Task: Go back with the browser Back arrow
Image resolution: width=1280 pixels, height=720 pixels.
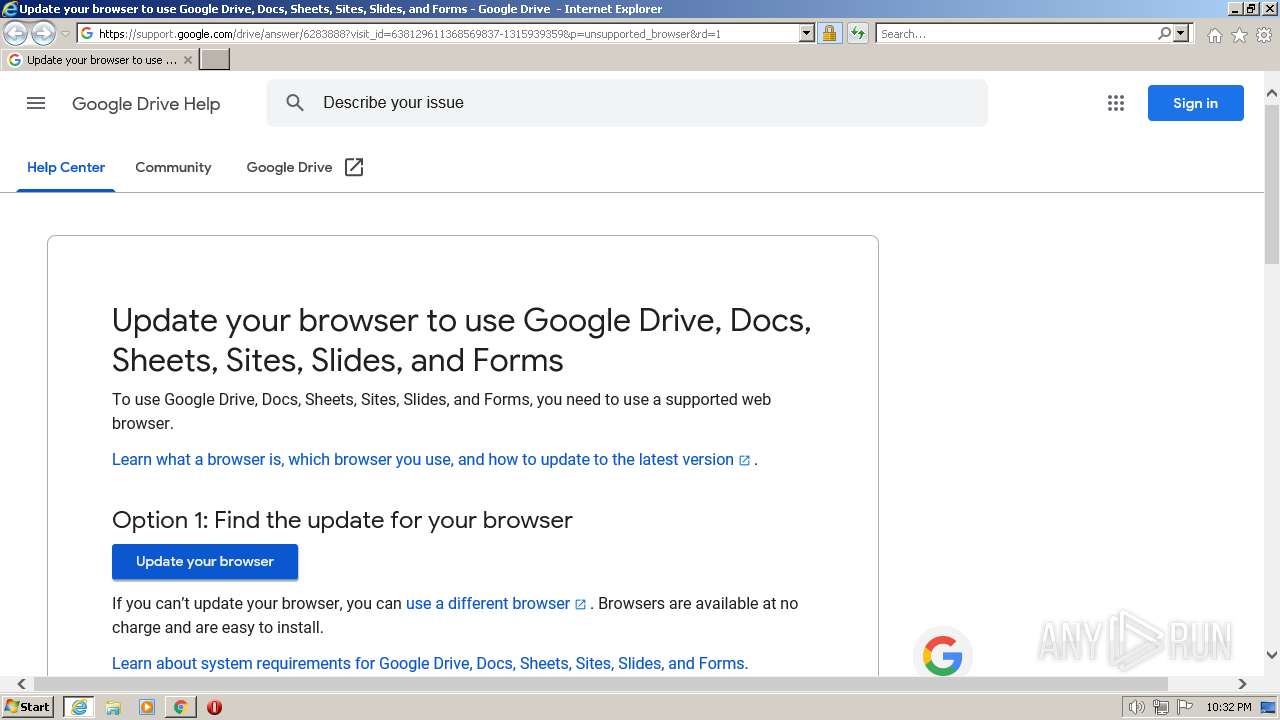Action: coord(15,34)
